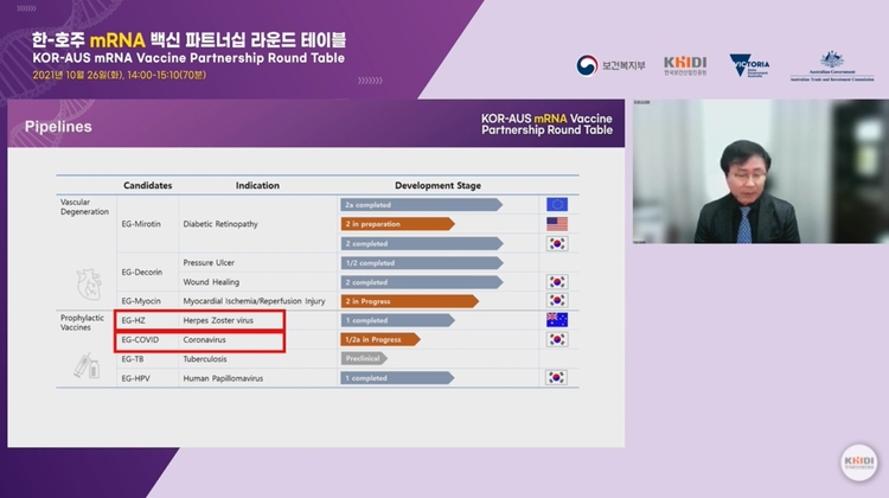This screenshot has width=889, height=498.
Task: Click the Australian flag in the EG-HZ row
Action: (x=557, y=320)
